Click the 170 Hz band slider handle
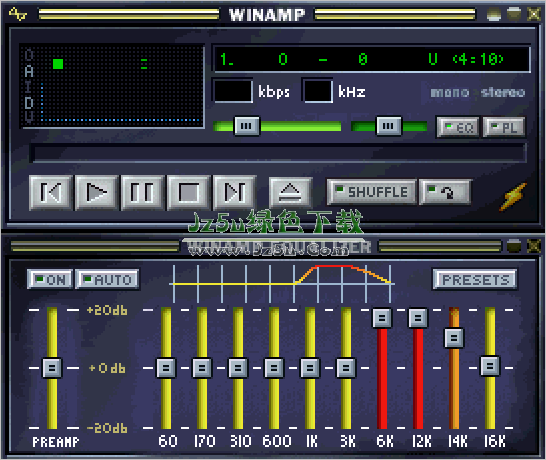546x460 pixels. pyautogui.click(x=202, y=368)
